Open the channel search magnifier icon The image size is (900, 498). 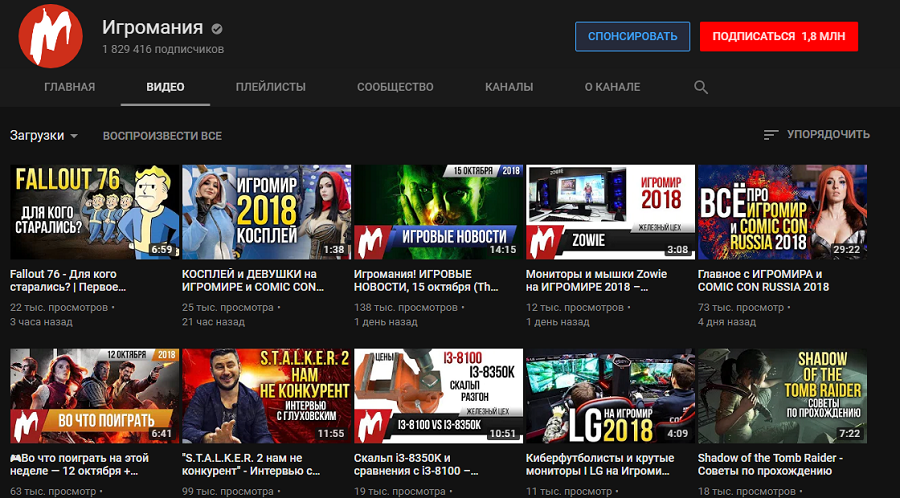700,87
